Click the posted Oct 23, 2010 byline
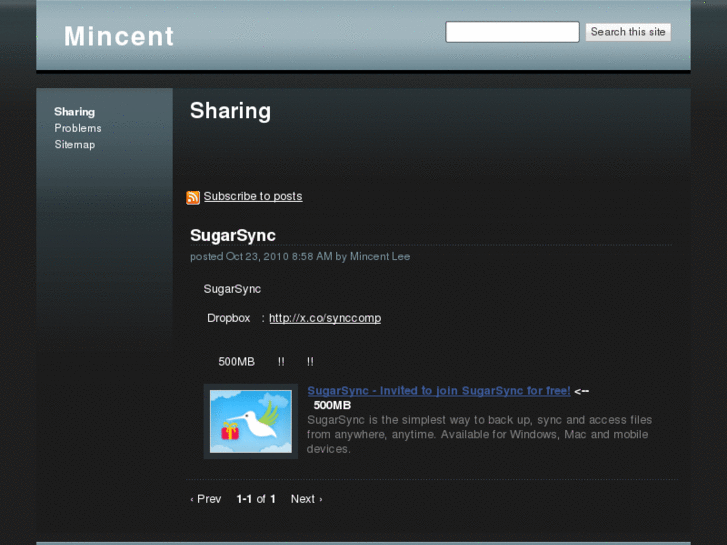The height and width of the screenshot is (545, 727). (x=300, y=256)
